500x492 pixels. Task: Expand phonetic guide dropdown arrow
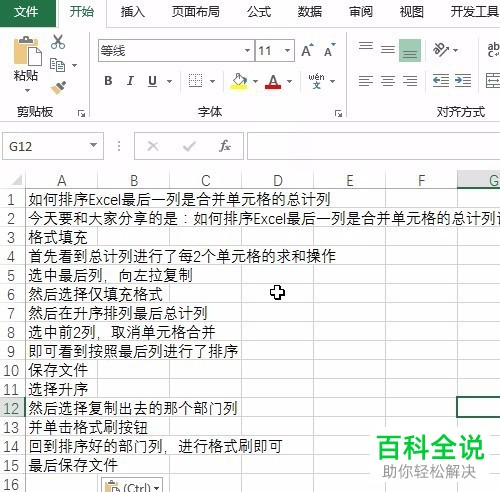click(x=332, y=81)
